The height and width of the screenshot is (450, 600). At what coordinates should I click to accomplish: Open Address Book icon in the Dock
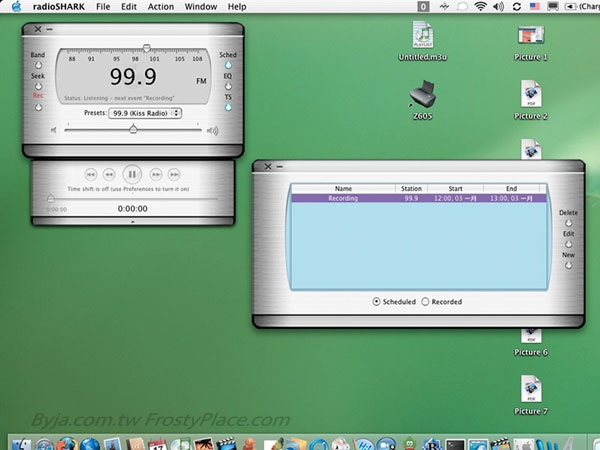pyautogui.click(x=135, y=444)
